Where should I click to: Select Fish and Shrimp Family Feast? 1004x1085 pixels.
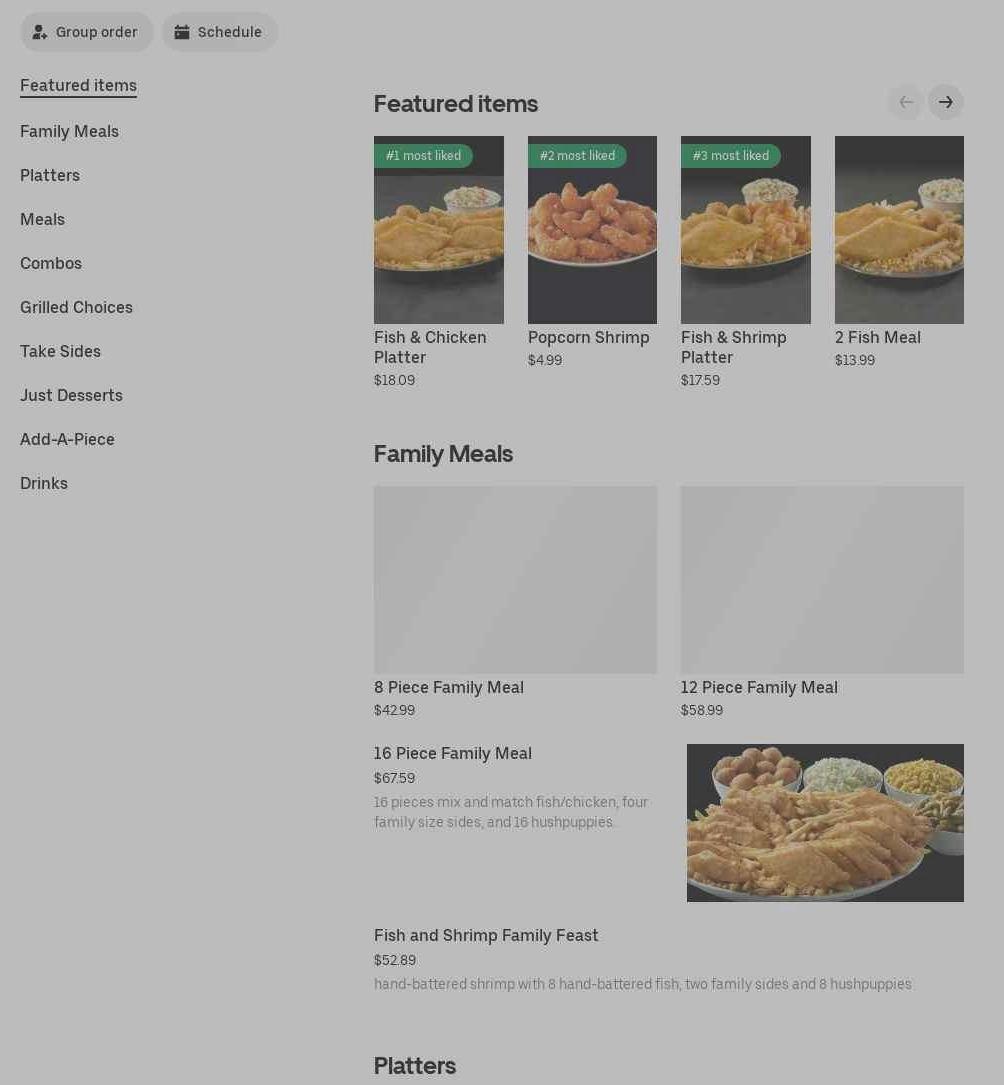[x=486, y=936]
